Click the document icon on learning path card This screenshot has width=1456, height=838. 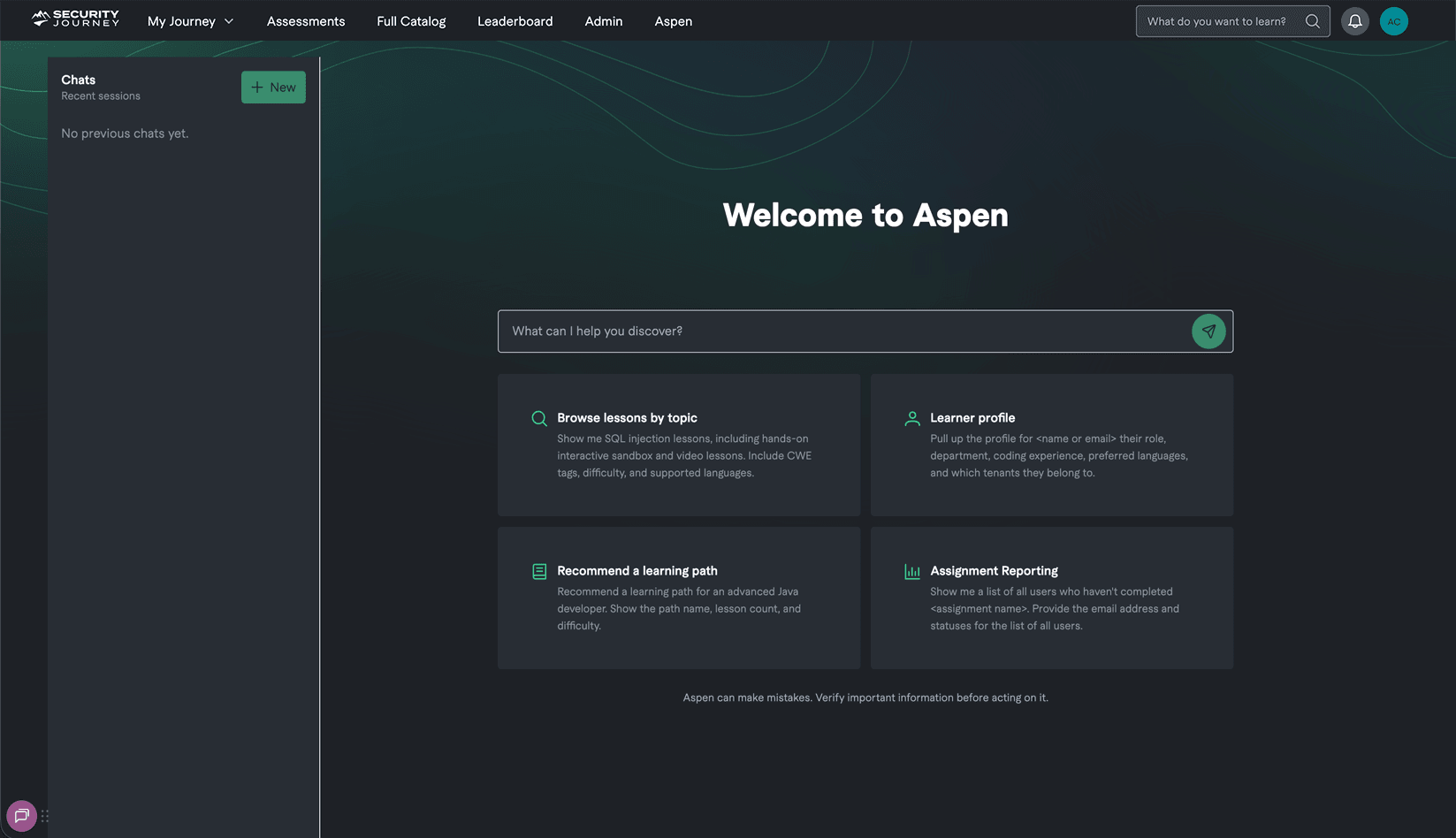click(539, 571)
